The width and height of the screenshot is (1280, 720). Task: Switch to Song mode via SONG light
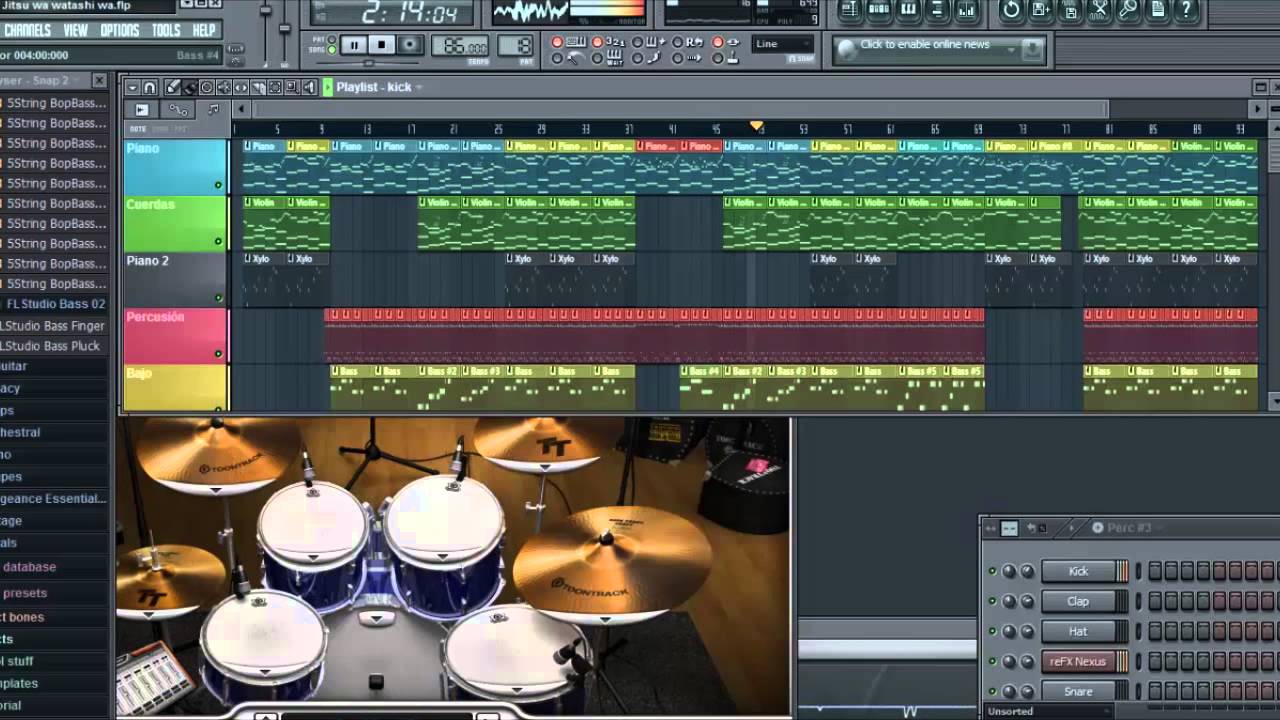point(331,50)
